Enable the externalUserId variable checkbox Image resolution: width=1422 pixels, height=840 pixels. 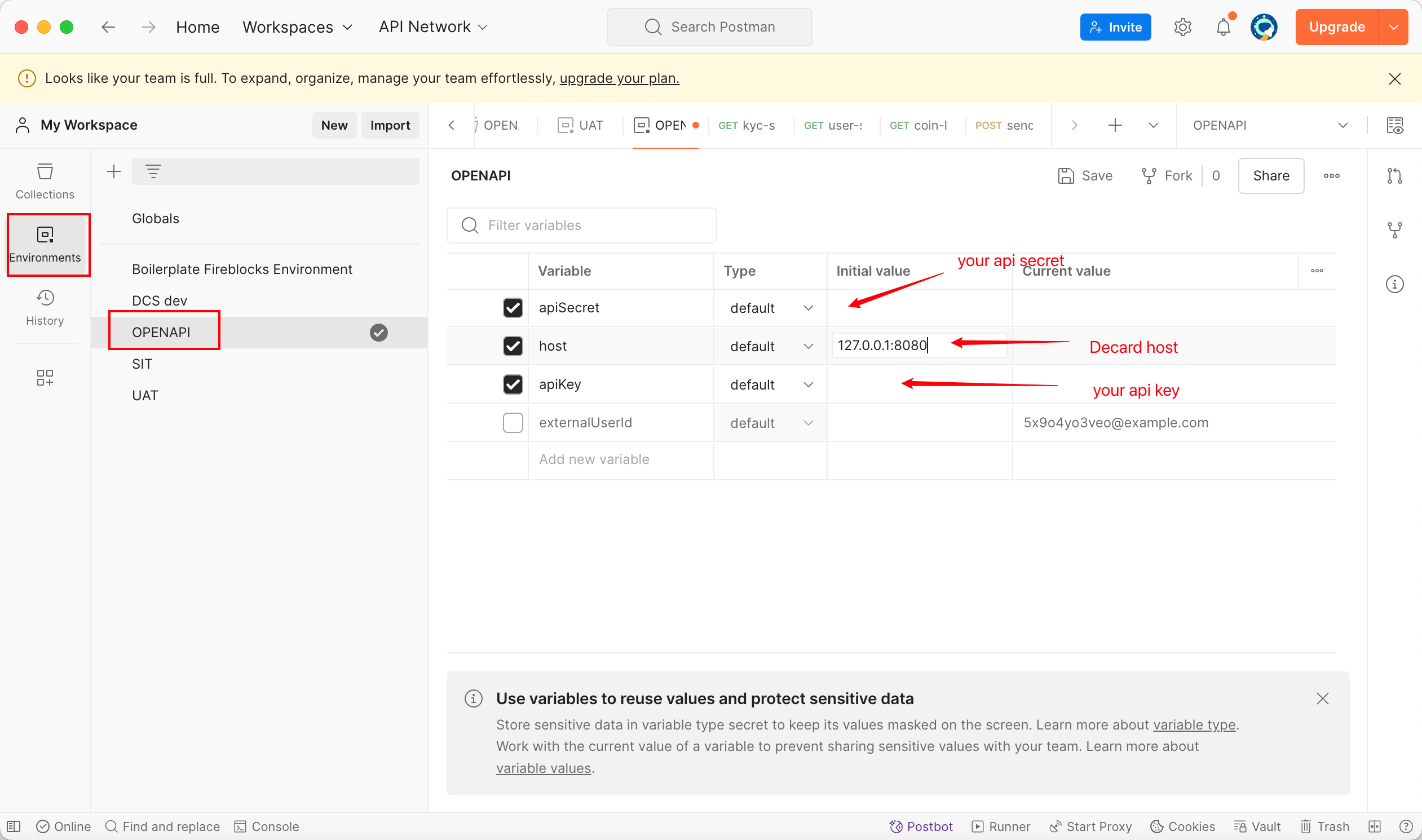point(513,423)
